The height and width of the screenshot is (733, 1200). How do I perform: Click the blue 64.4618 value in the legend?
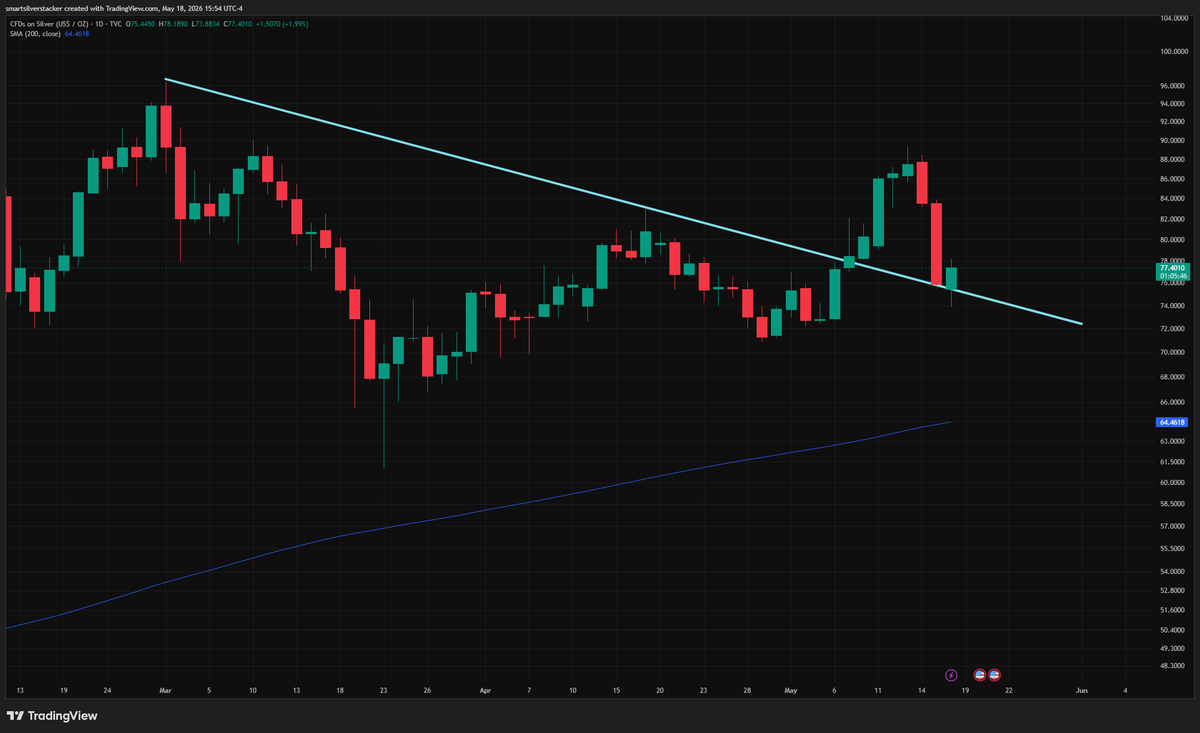click(x=77, y=34)
